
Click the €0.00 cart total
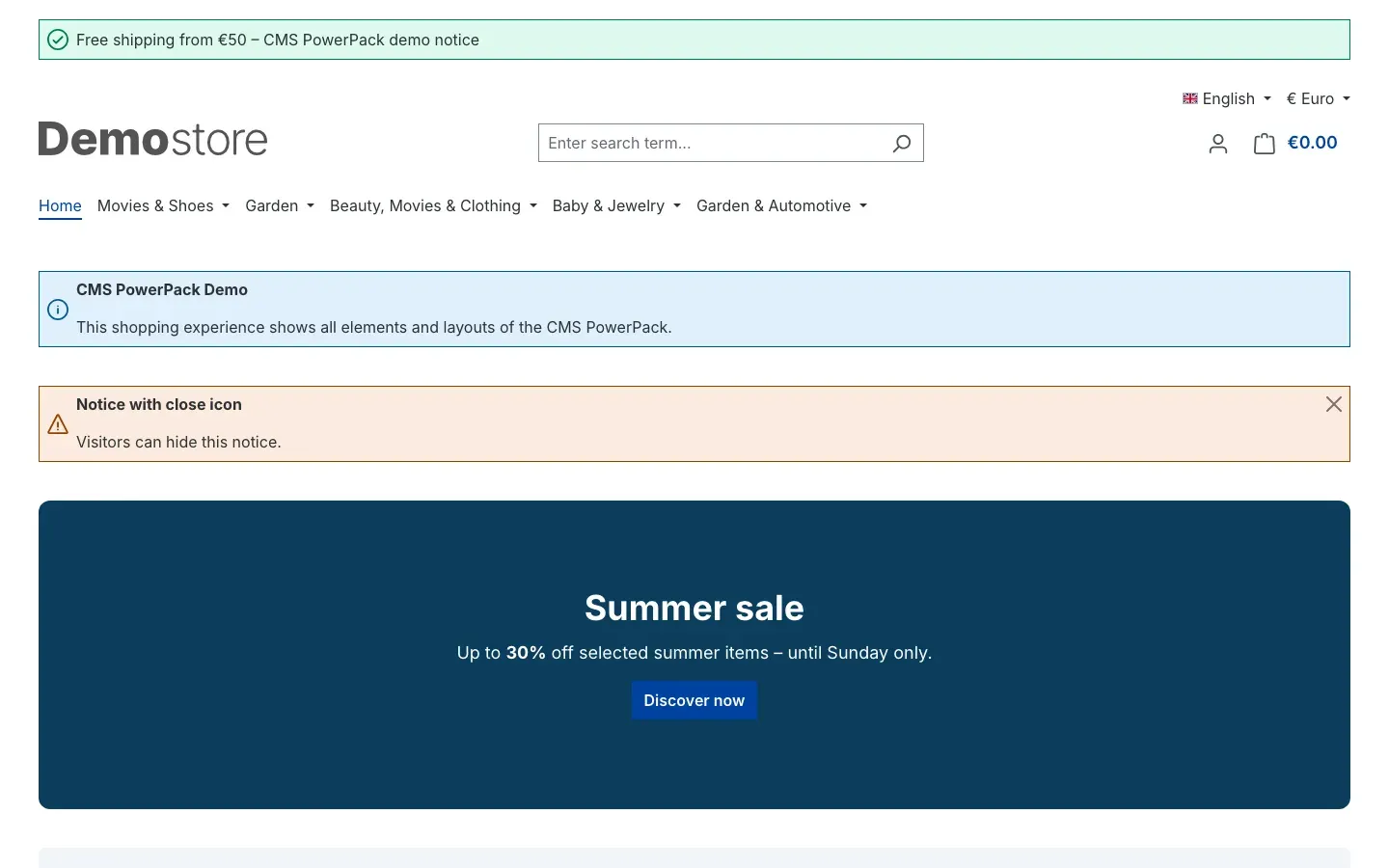[x=1313, y=143]
